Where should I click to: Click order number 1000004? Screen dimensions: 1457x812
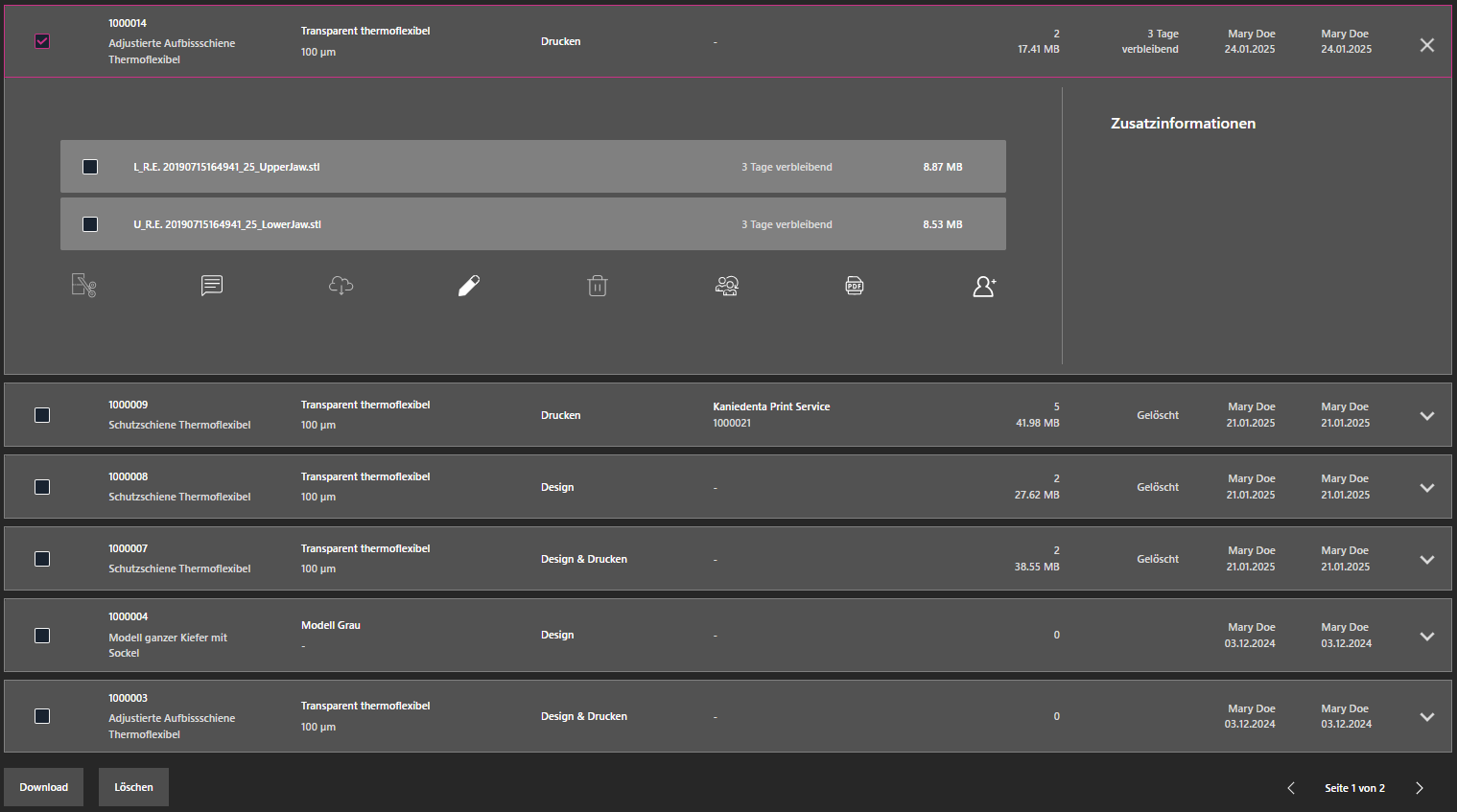(x=128, y=616)
